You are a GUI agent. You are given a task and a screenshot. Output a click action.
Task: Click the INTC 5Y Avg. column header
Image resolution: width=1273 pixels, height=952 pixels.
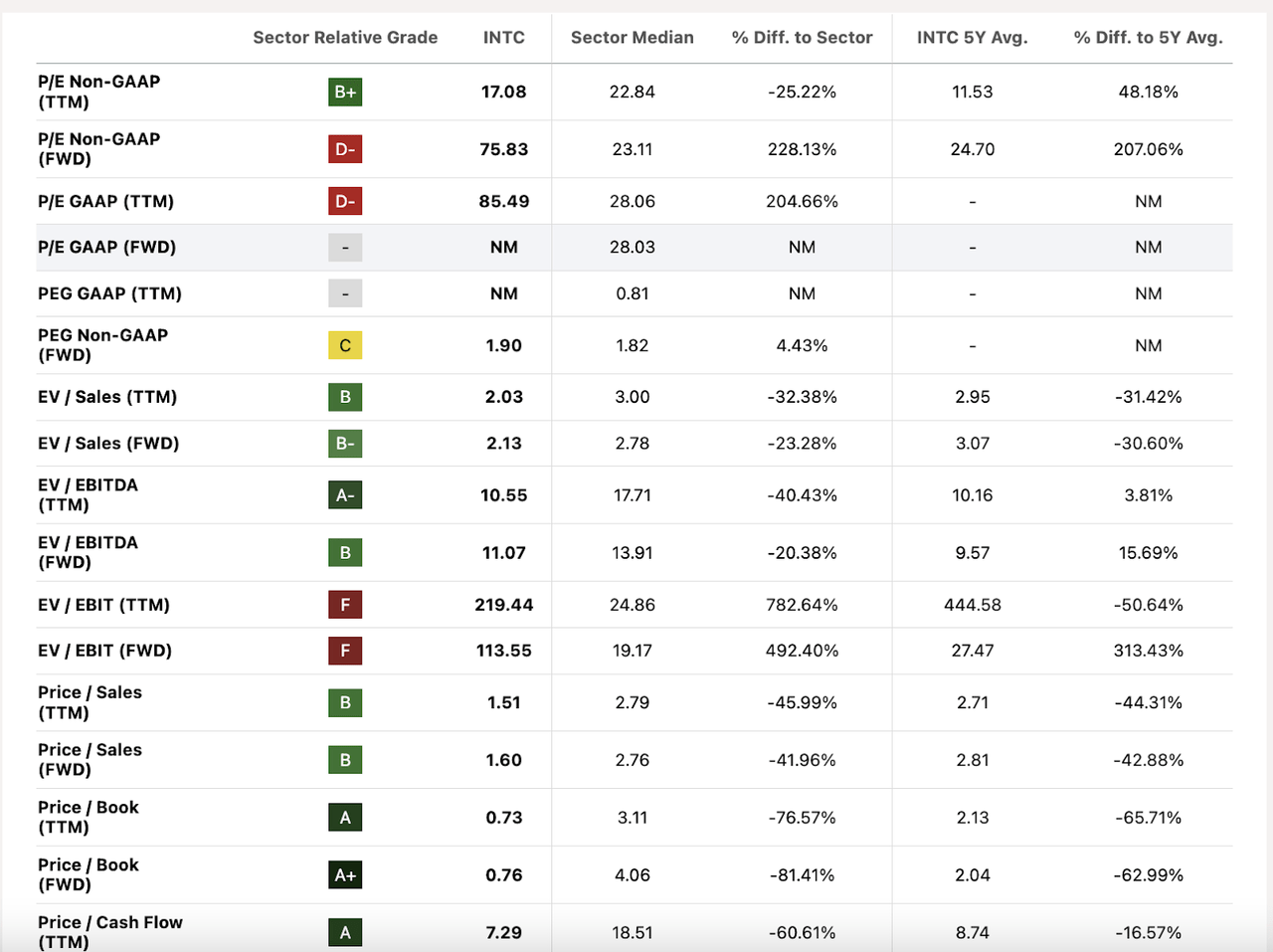coord(973,38)
